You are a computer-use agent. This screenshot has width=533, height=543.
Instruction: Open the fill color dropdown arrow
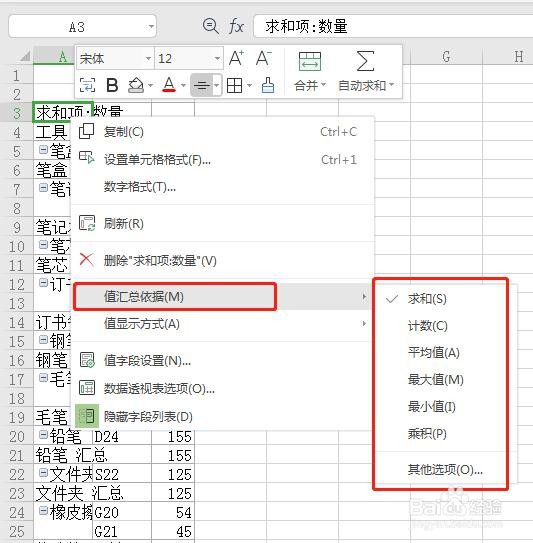150,85
